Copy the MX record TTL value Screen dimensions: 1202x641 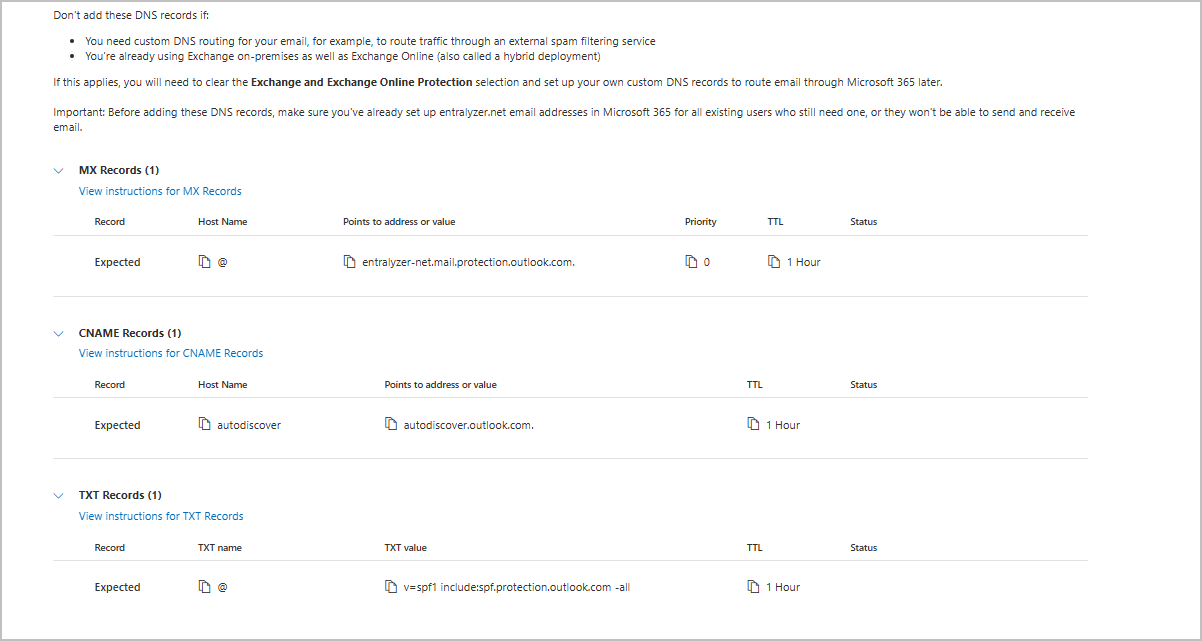[772, 261]
